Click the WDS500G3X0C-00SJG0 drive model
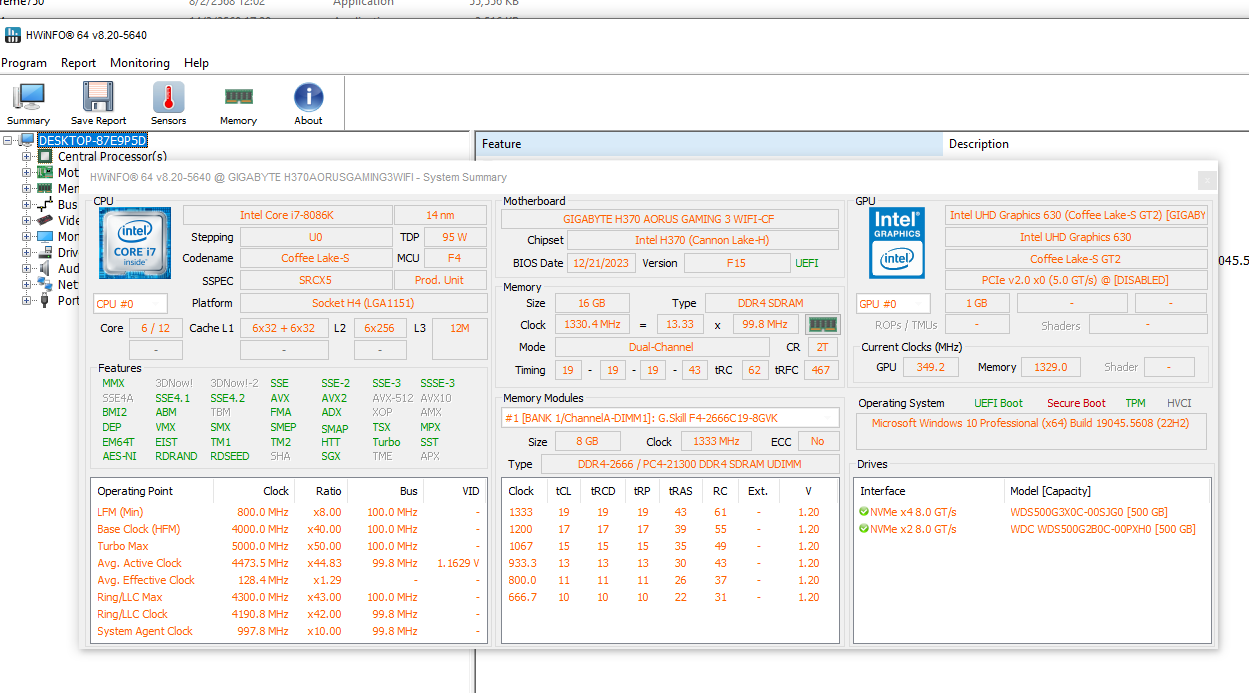The image size is (1249, 693). [1089, 512]
